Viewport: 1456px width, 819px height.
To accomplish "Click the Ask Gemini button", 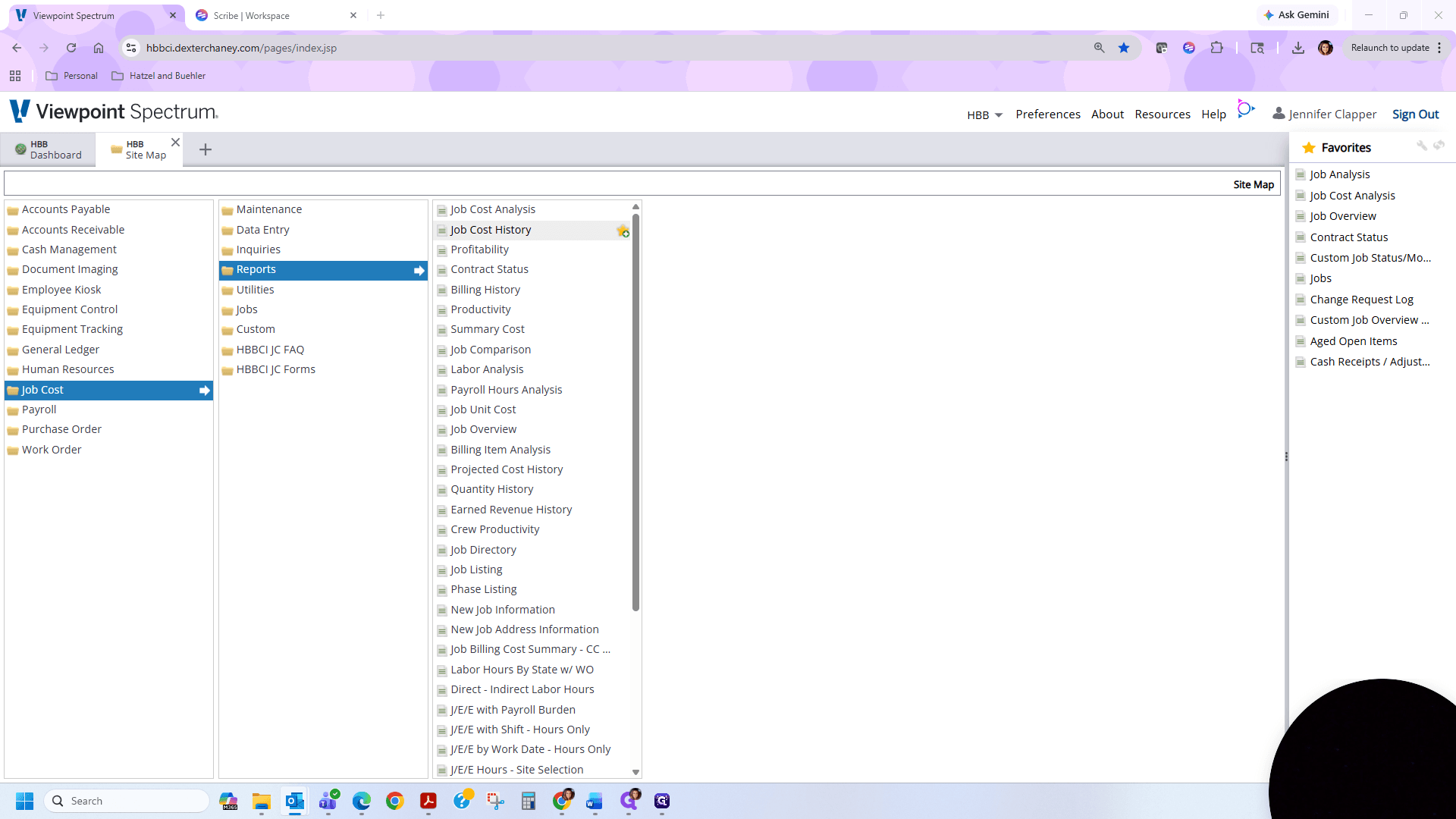I will (1297, 15).
